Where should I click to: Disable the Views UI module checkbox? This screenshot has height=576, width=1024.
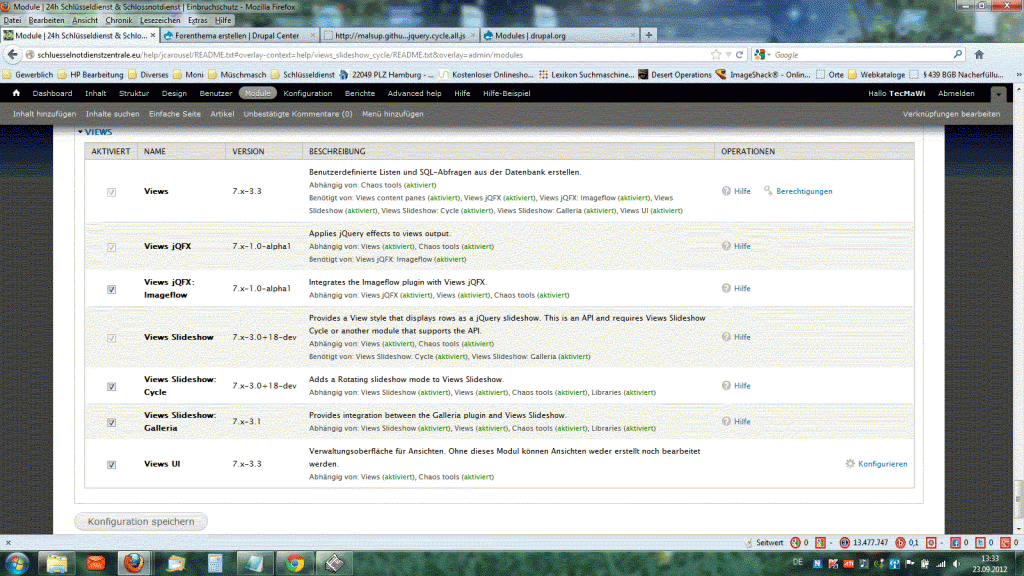pyautogui.click(x=111, y=465)
